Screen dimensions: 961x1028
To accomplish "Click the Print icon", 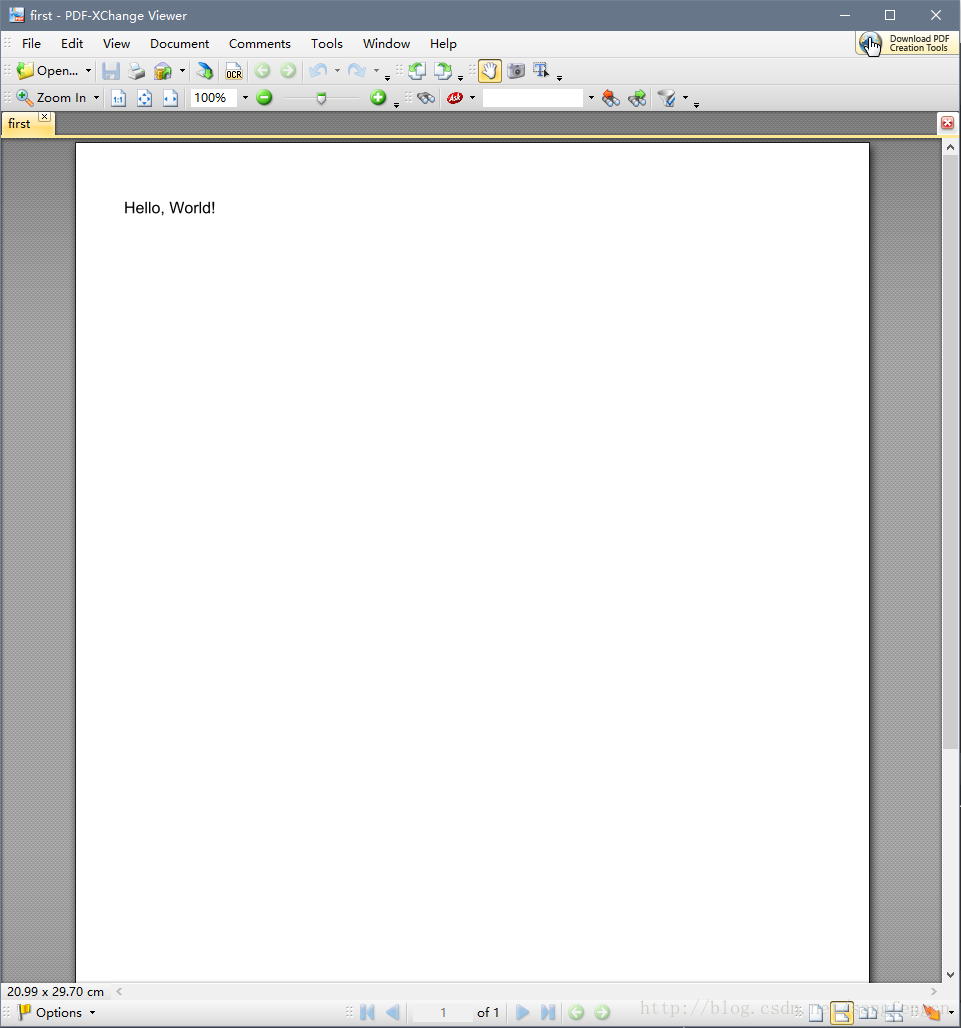I will point(136,71).
